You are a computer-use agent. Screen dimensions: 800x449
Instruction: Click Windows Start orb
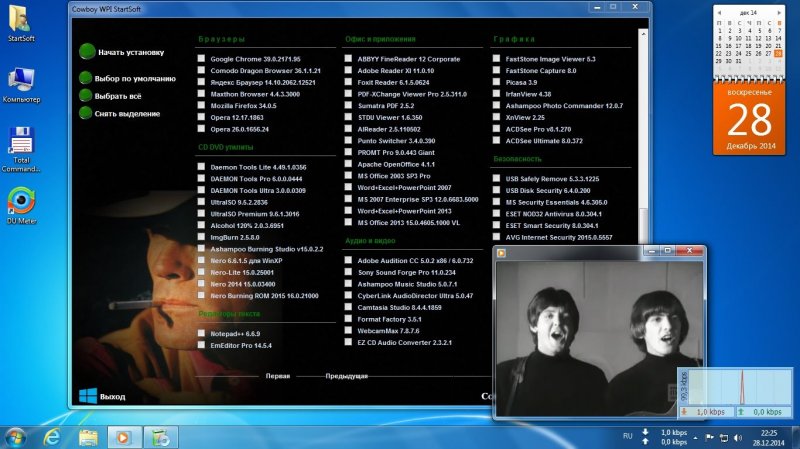pyautogui.click(x=15, y=437)
